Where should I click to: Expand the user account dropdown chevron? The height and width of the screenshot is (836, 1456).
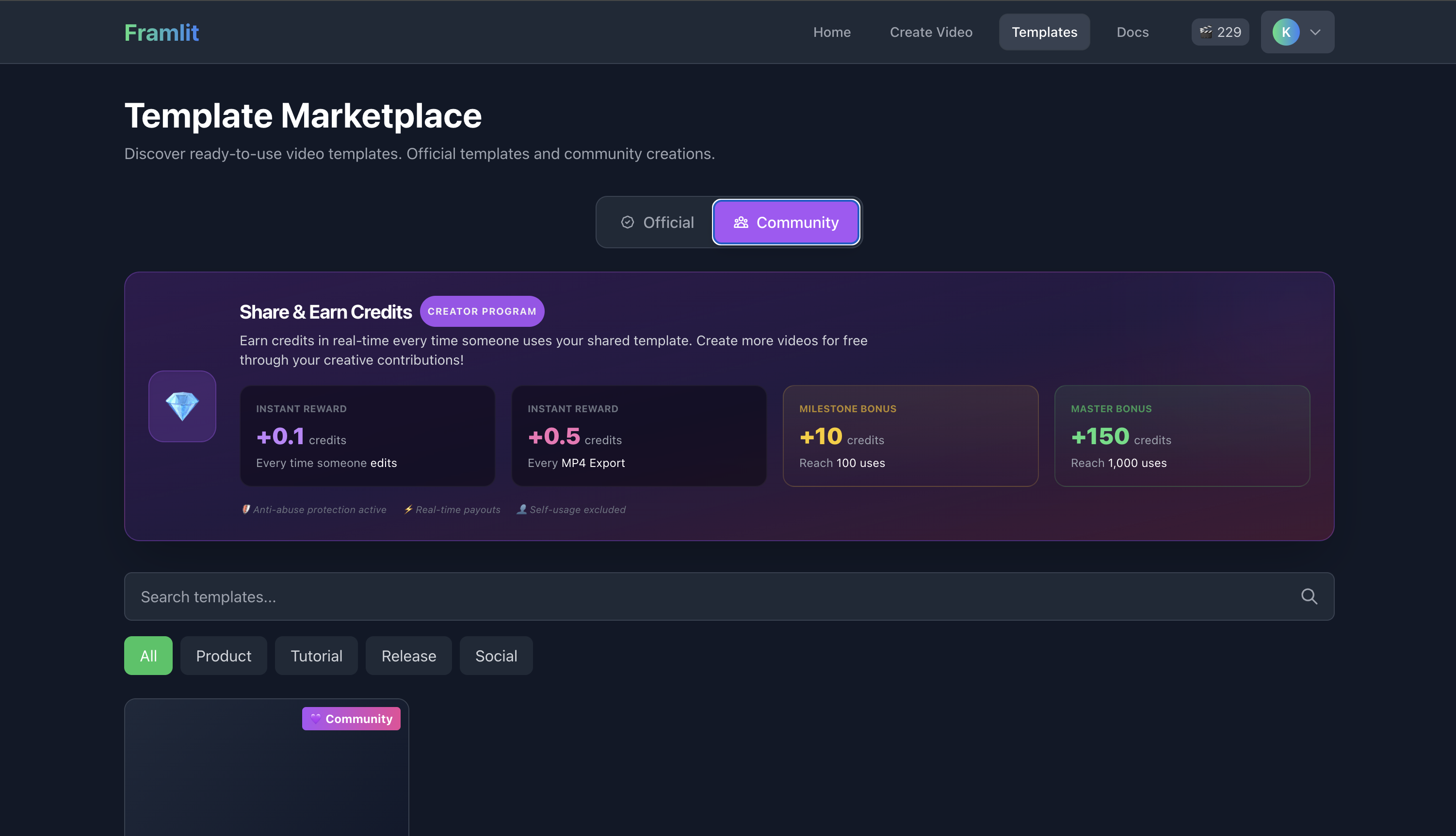(1315, 32)
